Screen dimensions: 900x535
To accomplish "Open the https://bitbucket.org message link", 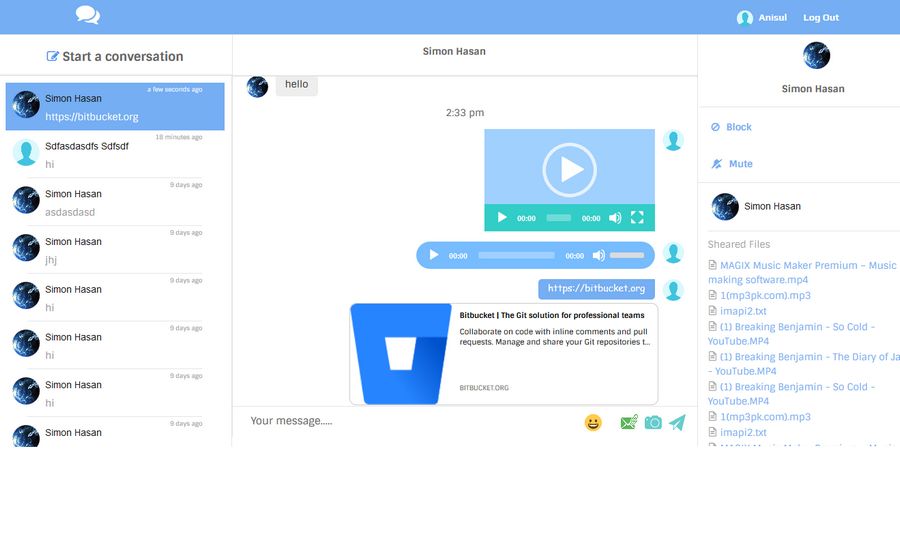I will (x=596, y=289).
